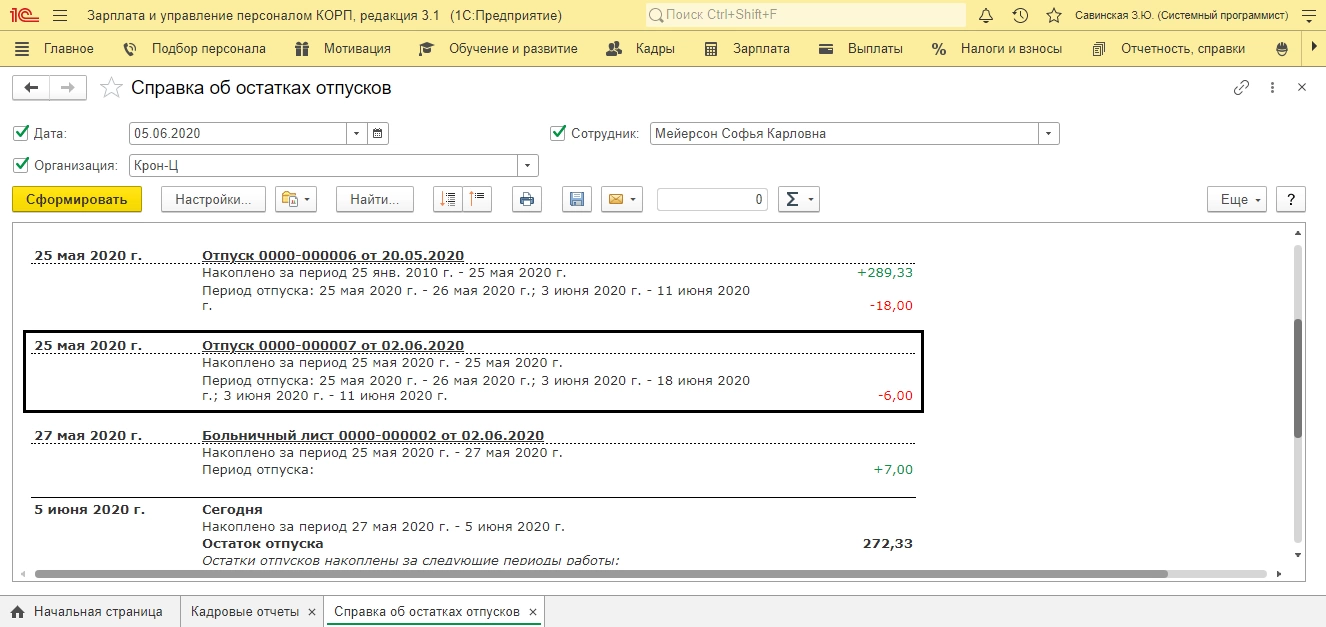The width and height of the screenshot is (1326, 627).
Task: Open favorites star in title bar
Action: pos(1053,16)
